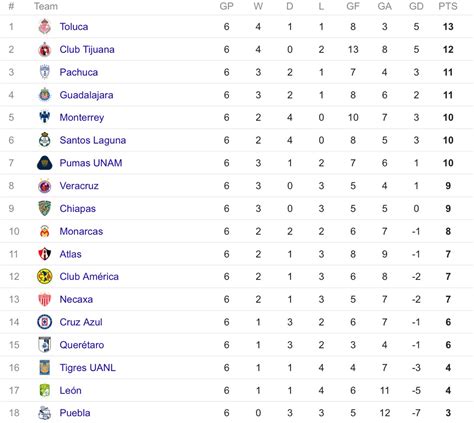Click the Toluca team crest icon
The image size is (474, 423).
pyautogui.click(x=45, y=27)
